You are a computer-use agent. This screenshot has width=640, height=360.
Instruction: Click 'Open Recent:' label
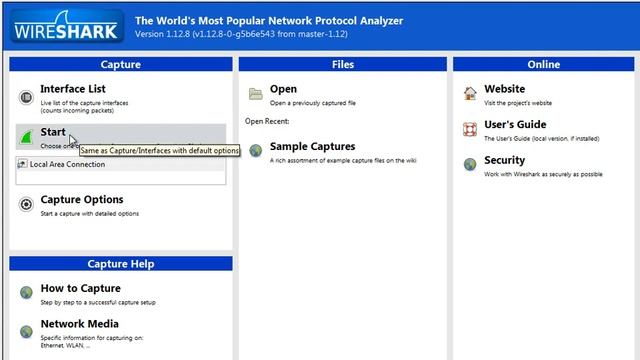click(x=267, y=121)
